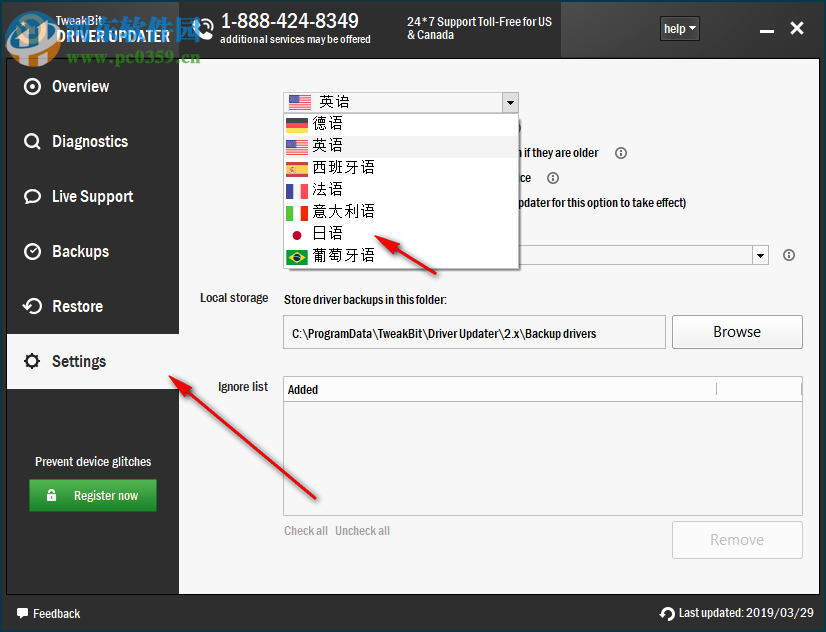Open the help dropdown
The width and height of the screenshot is (826, 632).
click(x=679, y=28)
